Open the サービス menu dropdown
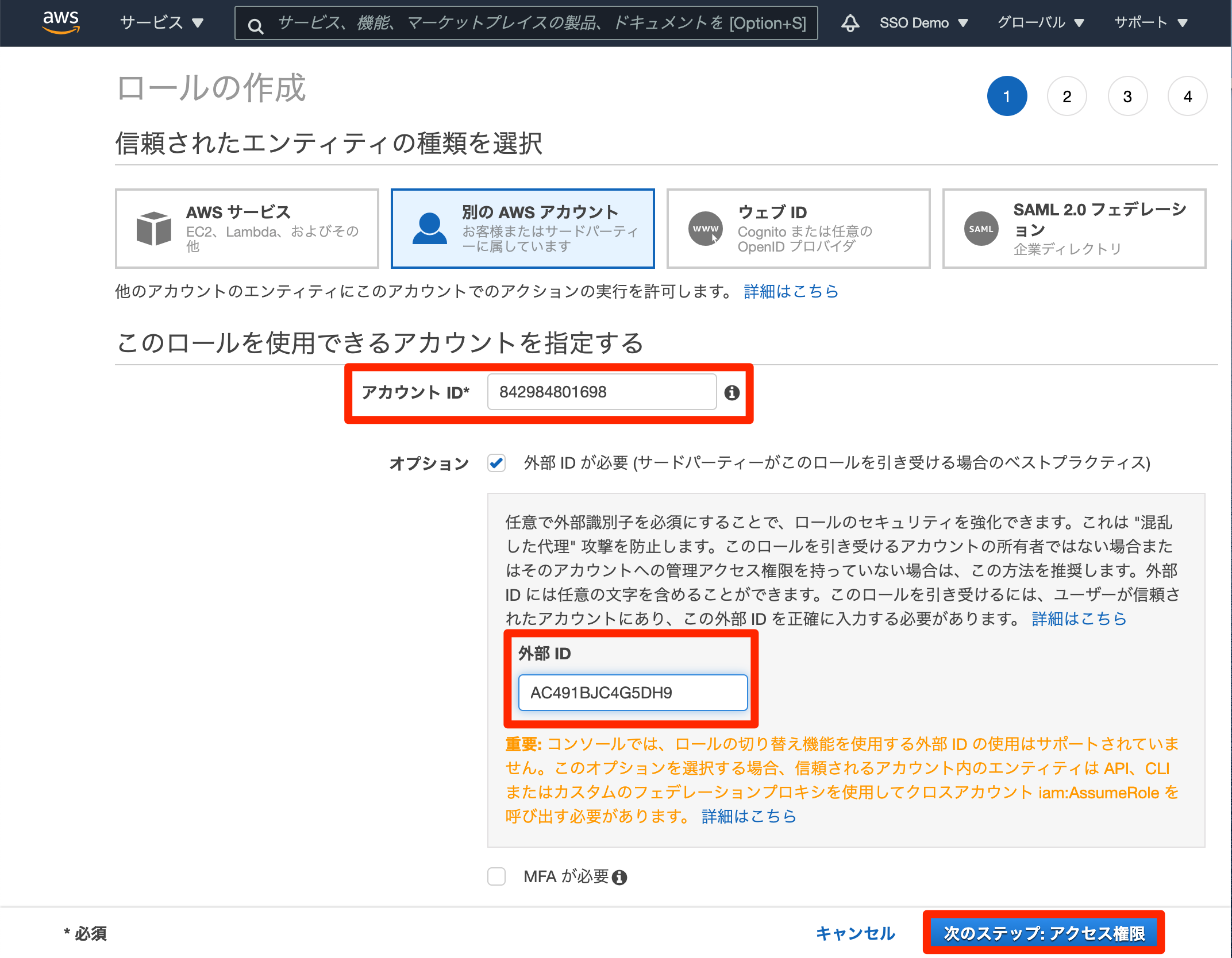 [161, 22]
